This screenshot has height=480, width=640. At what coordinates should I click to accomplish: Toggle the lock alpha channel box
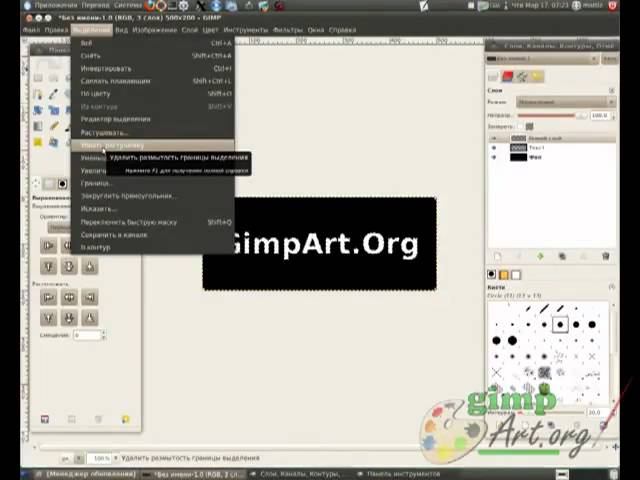pyautogui.click(x=530, y=127)
